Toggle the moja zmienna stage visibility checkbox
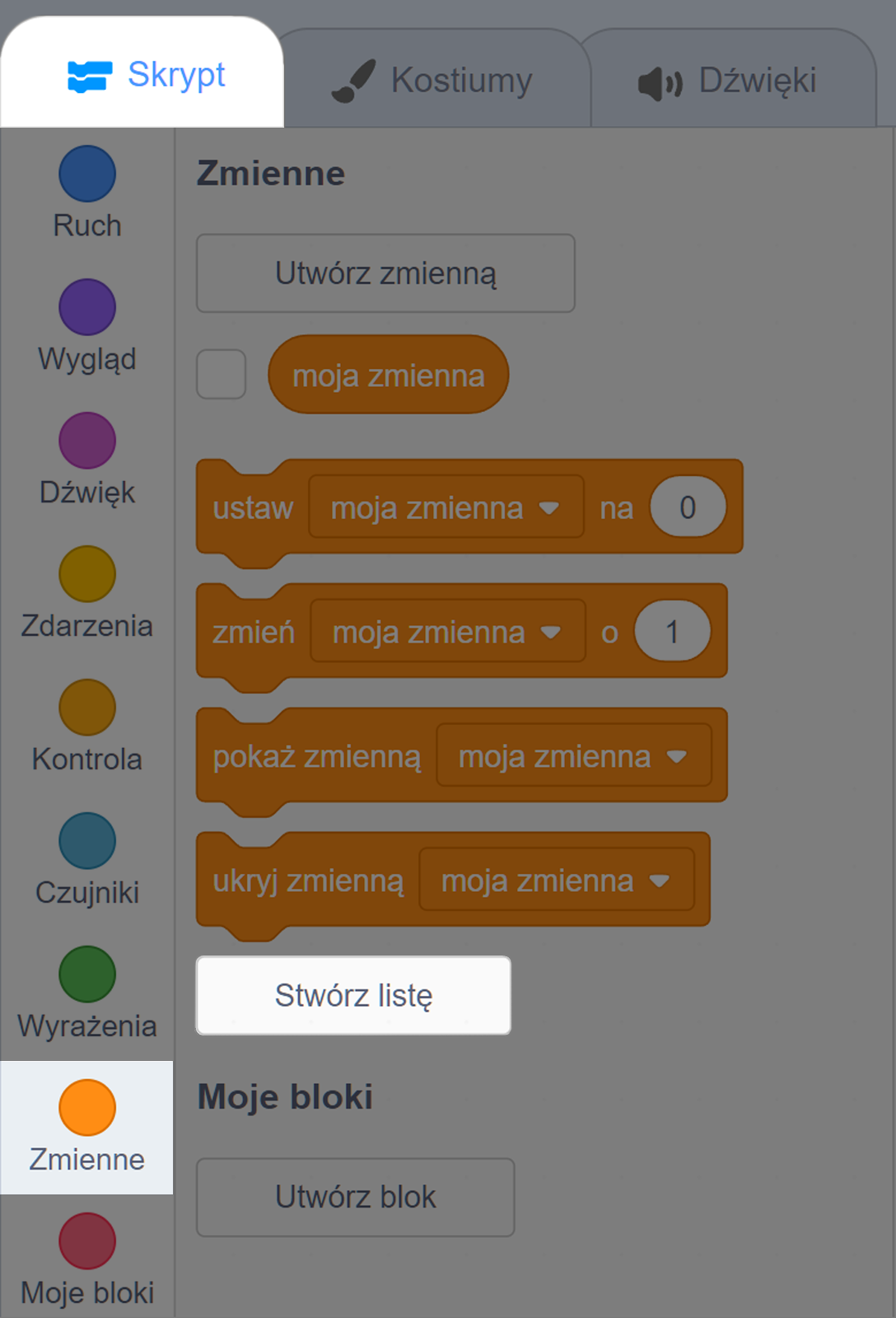This screenshot has width=896, height=1318. pyautogui.click(x=221, y=374)
